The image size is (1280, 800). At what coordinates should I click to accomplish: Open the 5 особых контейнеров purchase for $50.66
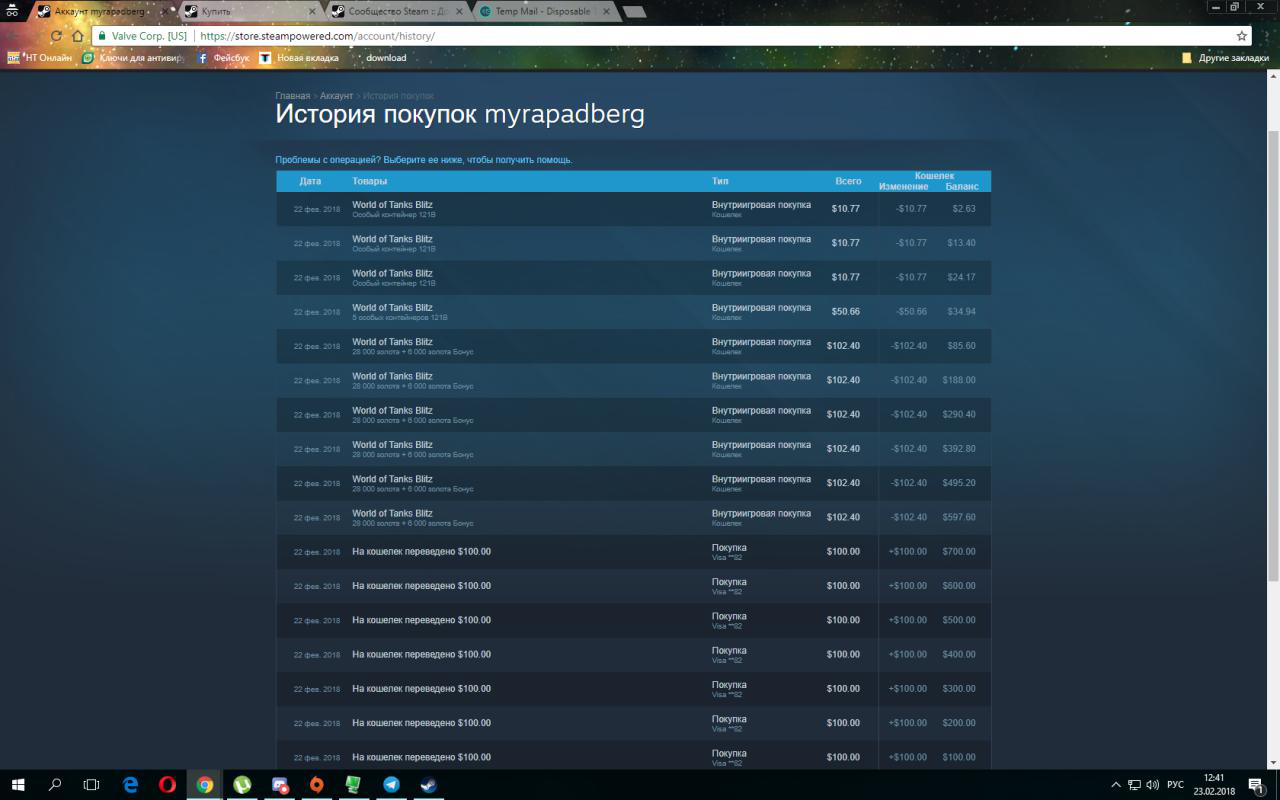point(634,312)
